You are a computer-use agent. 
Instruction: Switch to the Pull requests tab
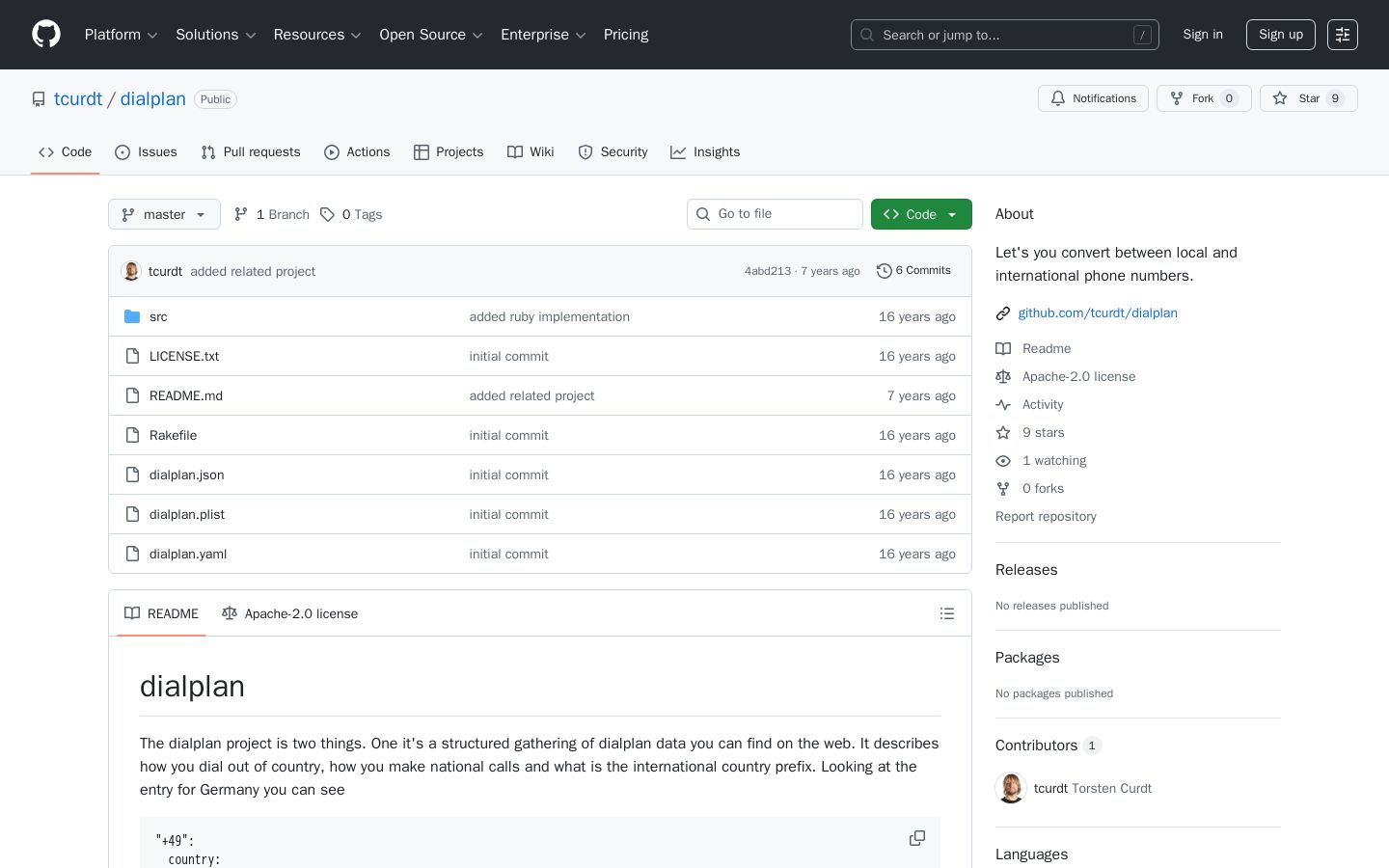[x=251, y=152]
